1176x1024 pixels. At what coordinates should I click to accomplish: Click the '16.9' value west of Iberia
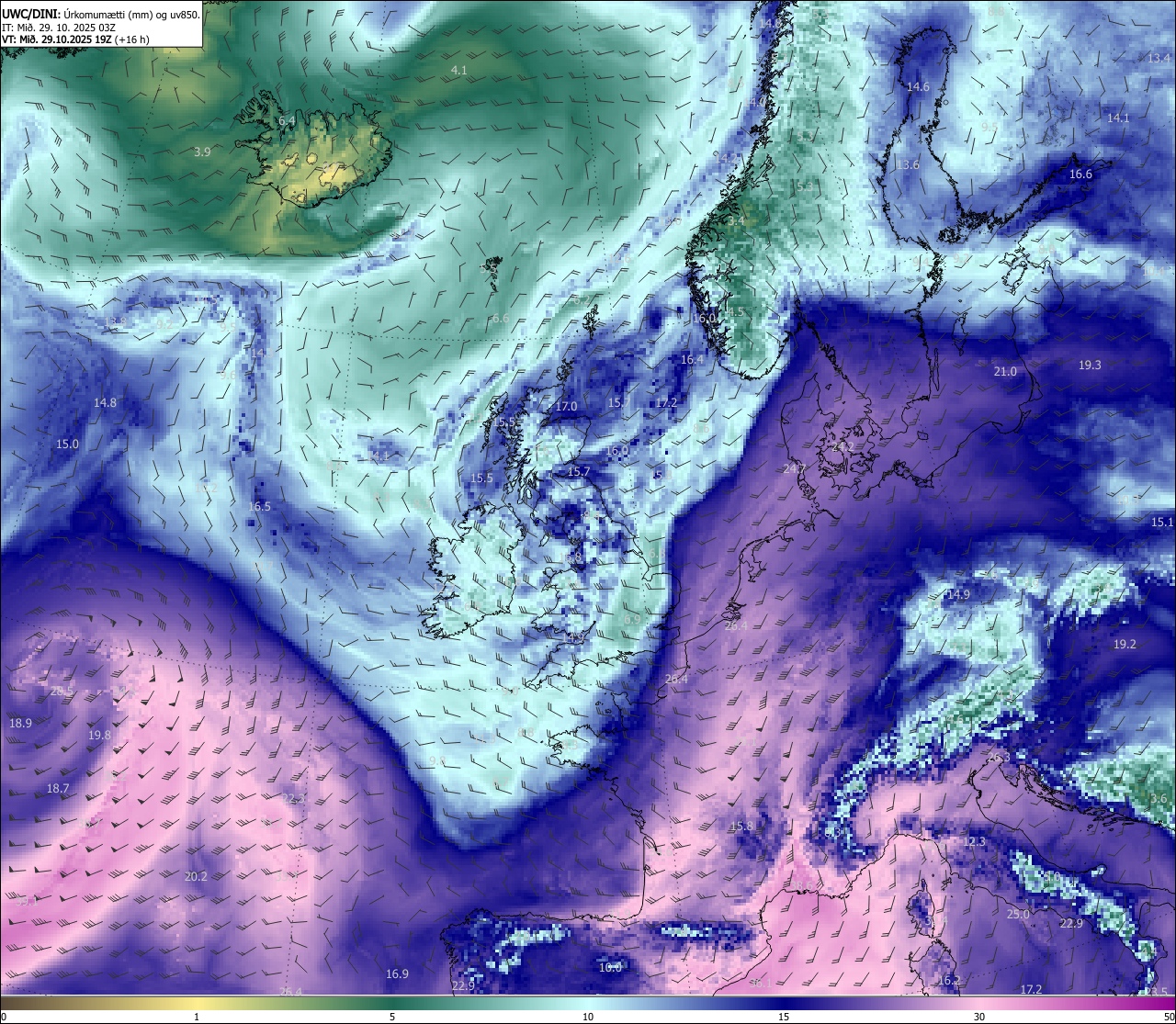(x=397, y=973)
